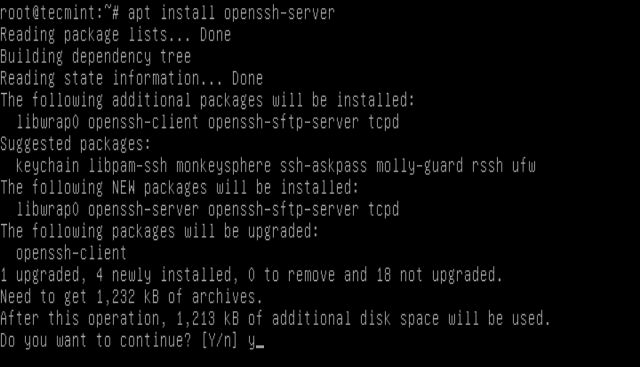Click the 1,232 kB archives size text
The width and height of the screenshot is (640, 367).
pyautogui.click(x=127, y=297)
